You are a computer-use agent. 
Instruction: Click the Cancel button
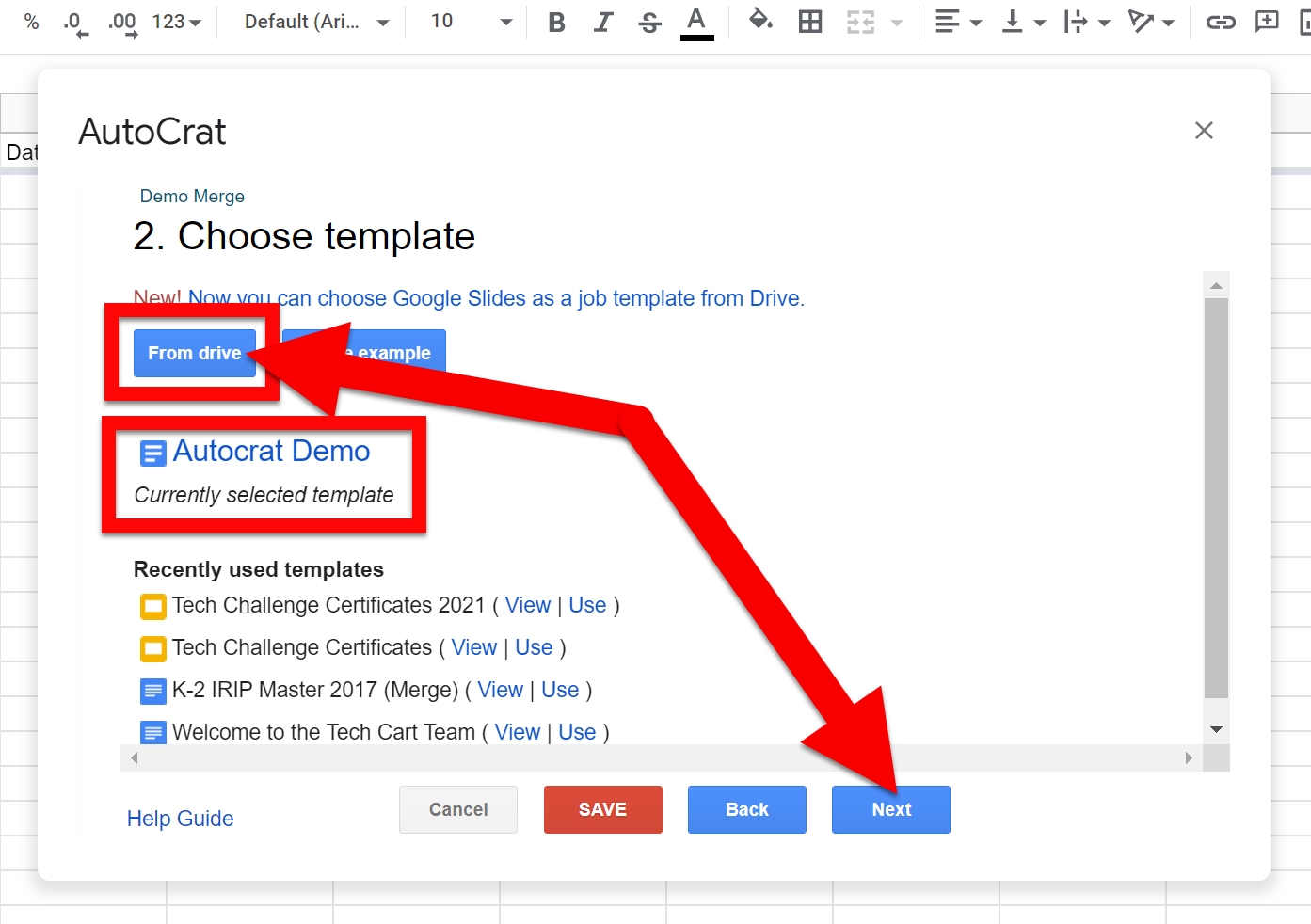458,809
